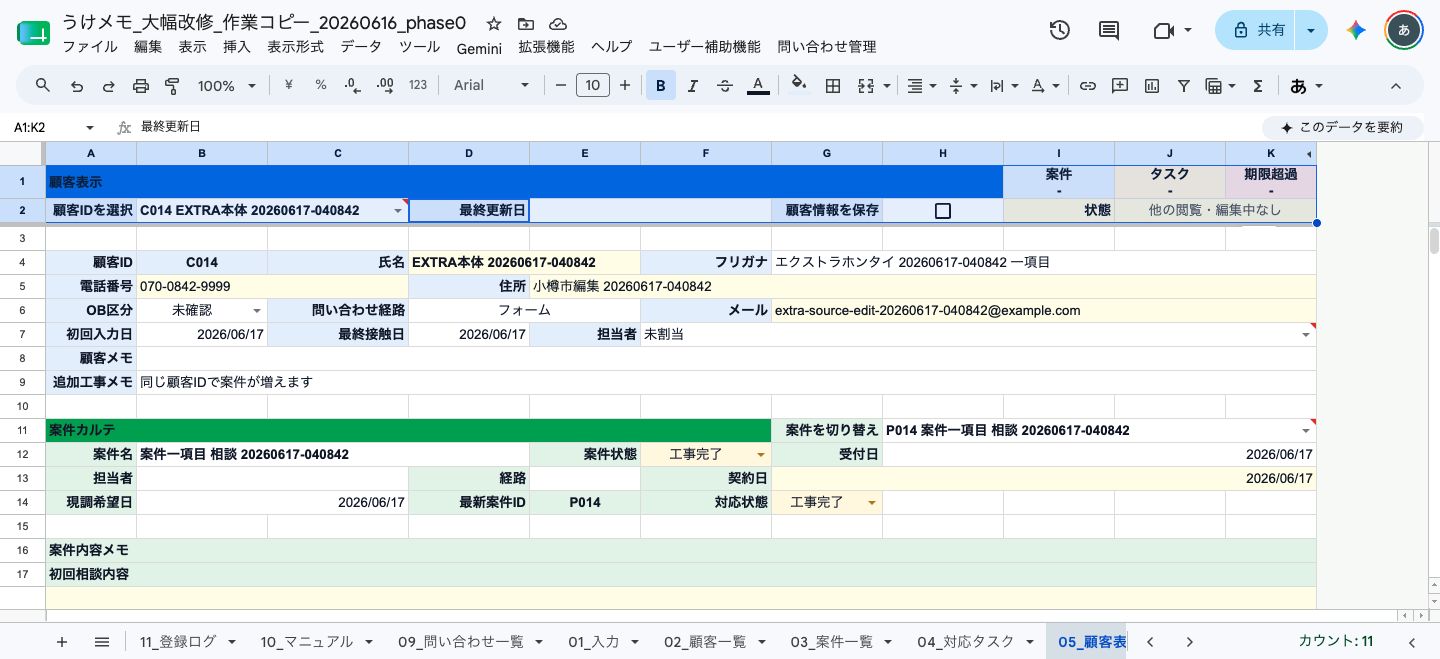The height and width of the screenshot is (659, 1440).
Task: Click the borders grid icon
Action: (832, 86)
